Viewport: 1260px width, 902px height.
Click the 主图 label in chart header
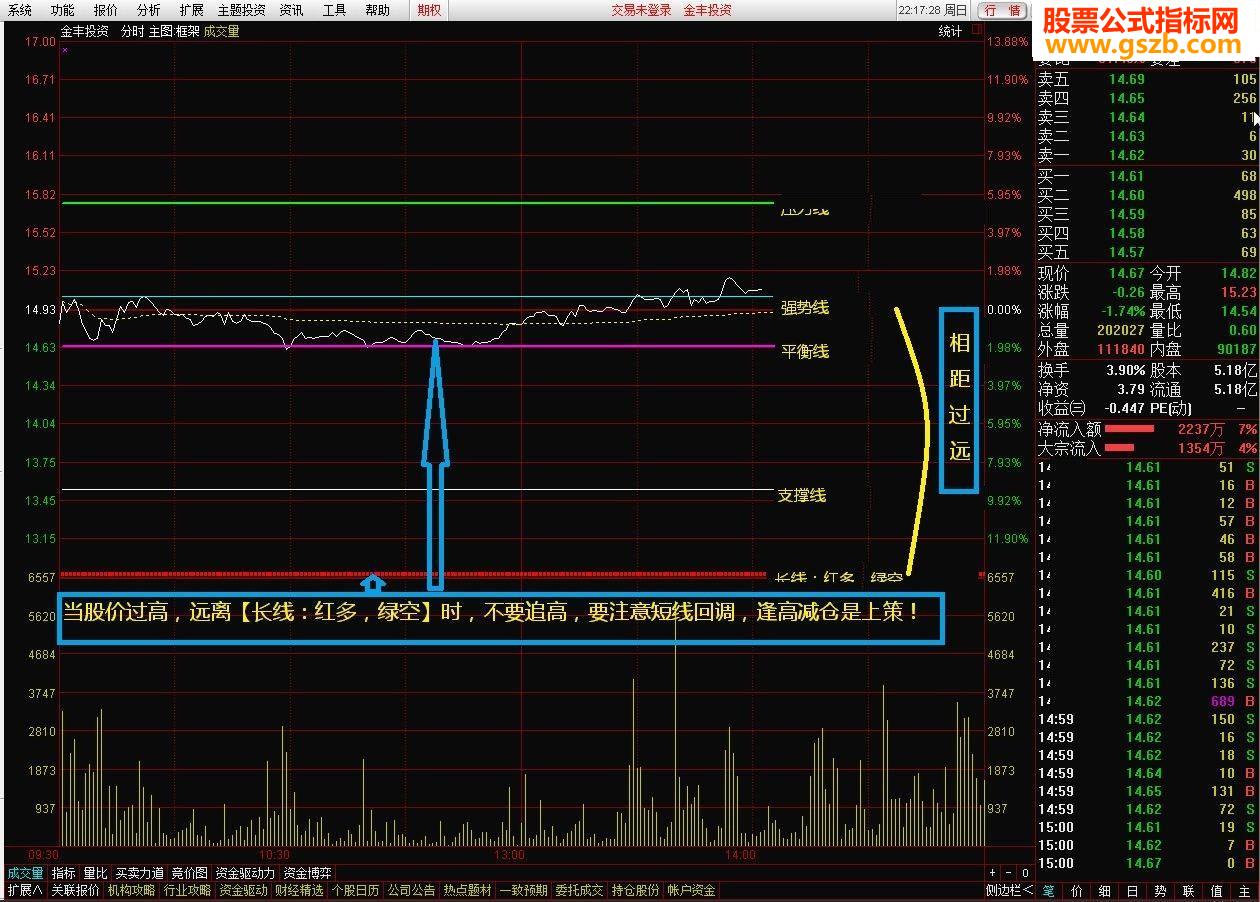coord(160,31)
